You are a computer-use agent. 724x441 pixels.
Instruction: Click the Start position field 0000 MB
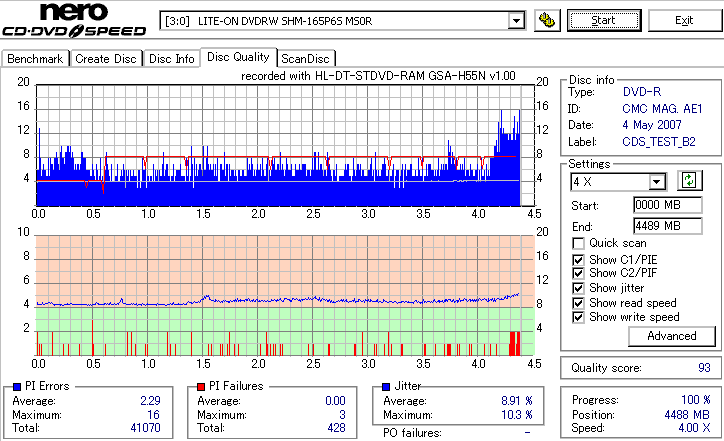(x=668, y=205)
